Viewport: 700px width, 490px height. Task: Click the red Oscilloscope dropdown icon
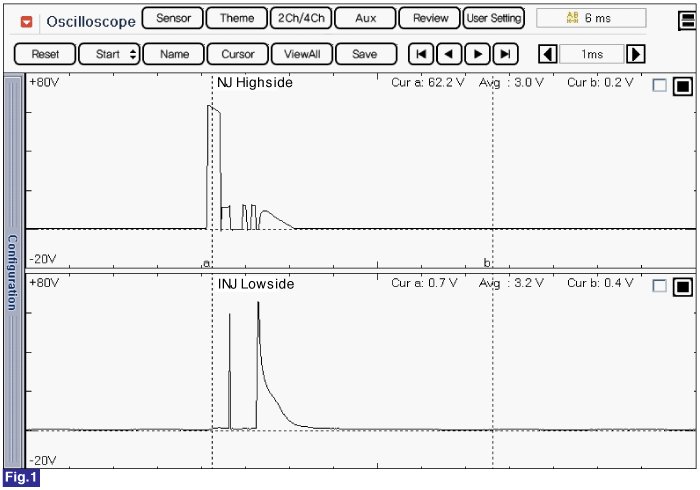27,20
